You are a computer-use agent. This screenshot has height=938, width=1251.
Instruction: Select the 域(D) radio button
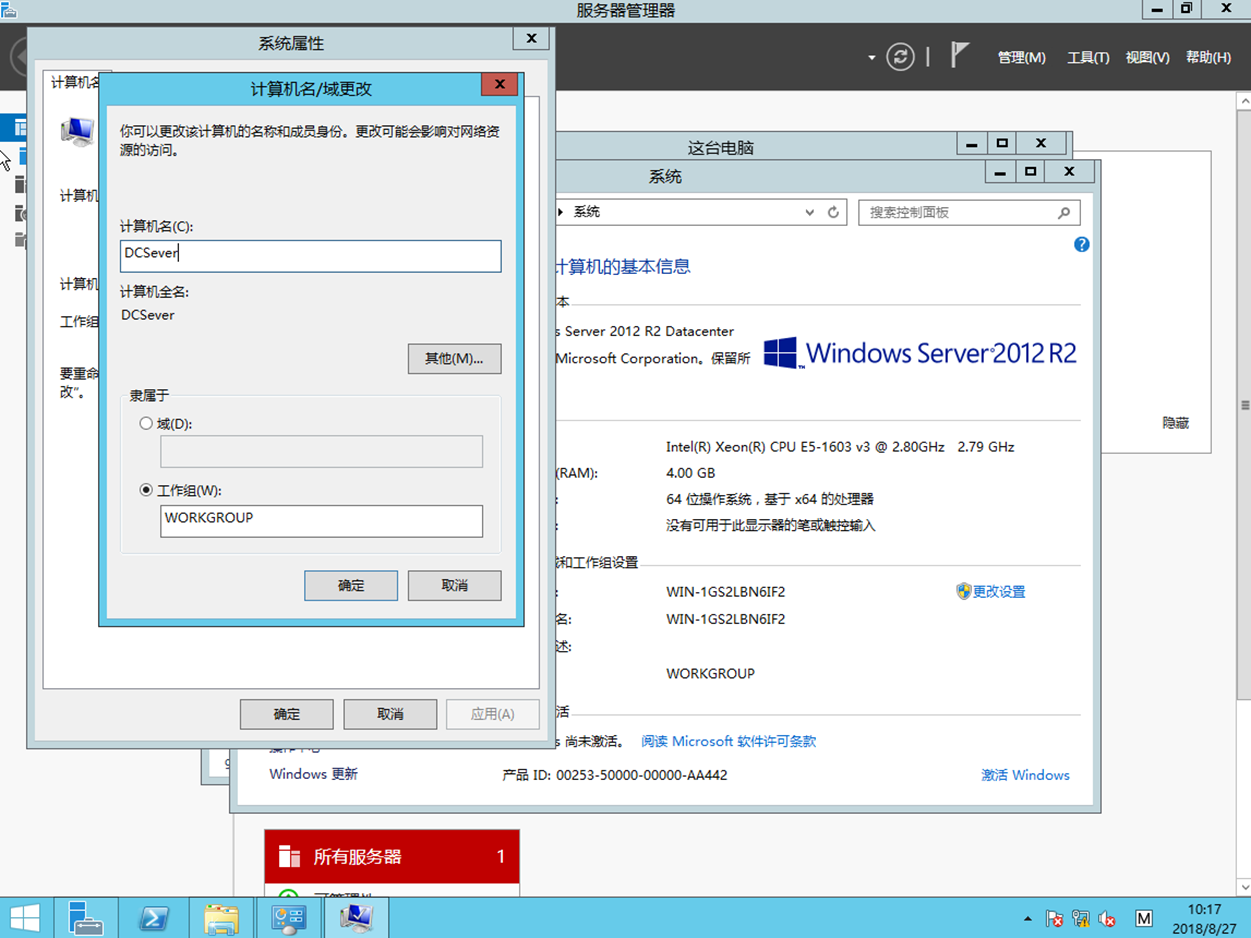coord(146,424)
